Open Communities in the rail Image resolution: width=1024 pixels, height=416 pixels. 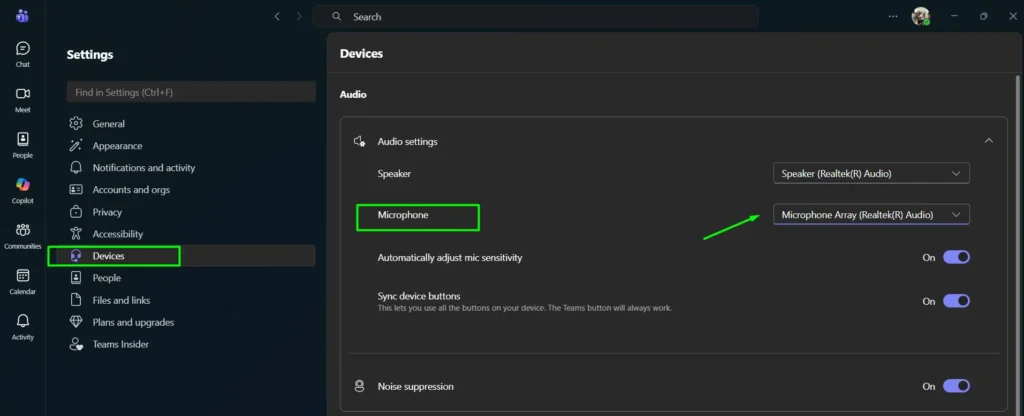23,236
